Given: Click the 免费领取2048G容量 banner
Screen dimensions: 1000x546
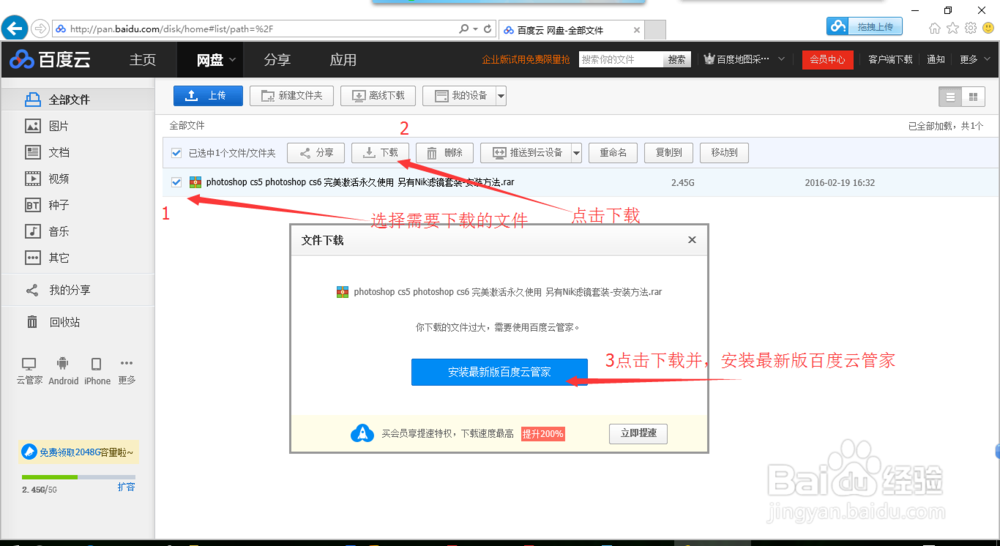Looking at the screenshot, I should (79, 452).
